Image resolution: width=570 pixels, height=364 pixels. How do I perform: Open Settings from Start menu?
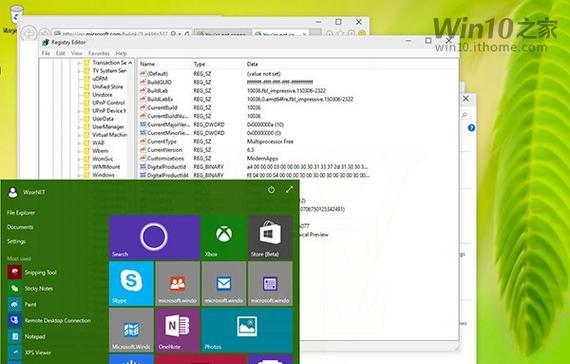point(16,241)
